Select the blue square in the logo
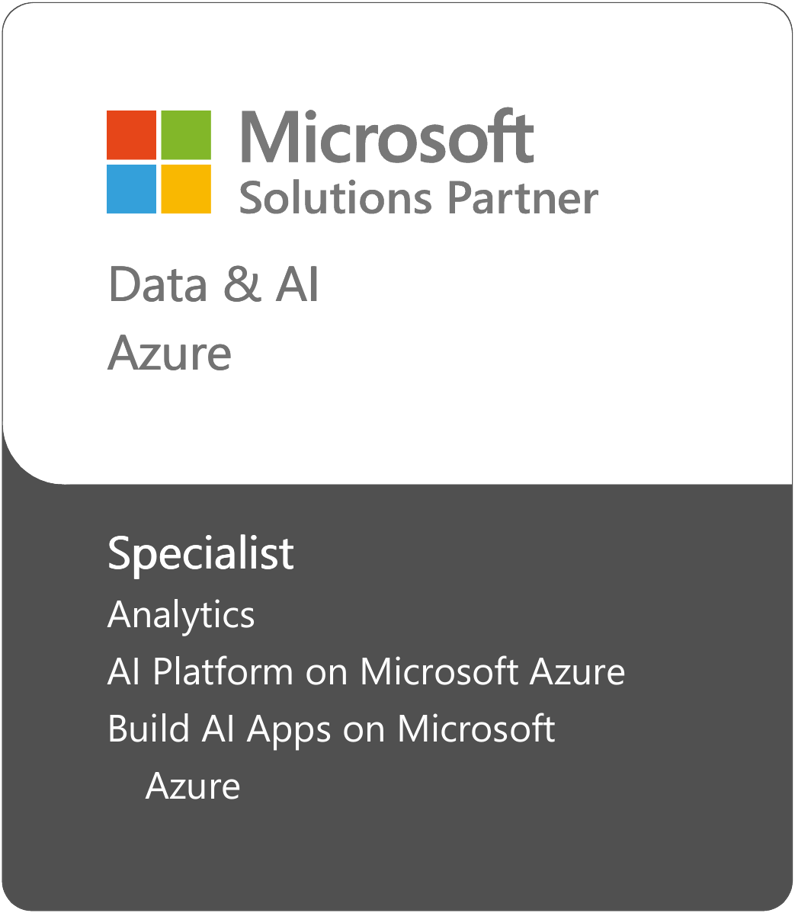The width and height of the screenshot is (795, 913). coord(131,189)
